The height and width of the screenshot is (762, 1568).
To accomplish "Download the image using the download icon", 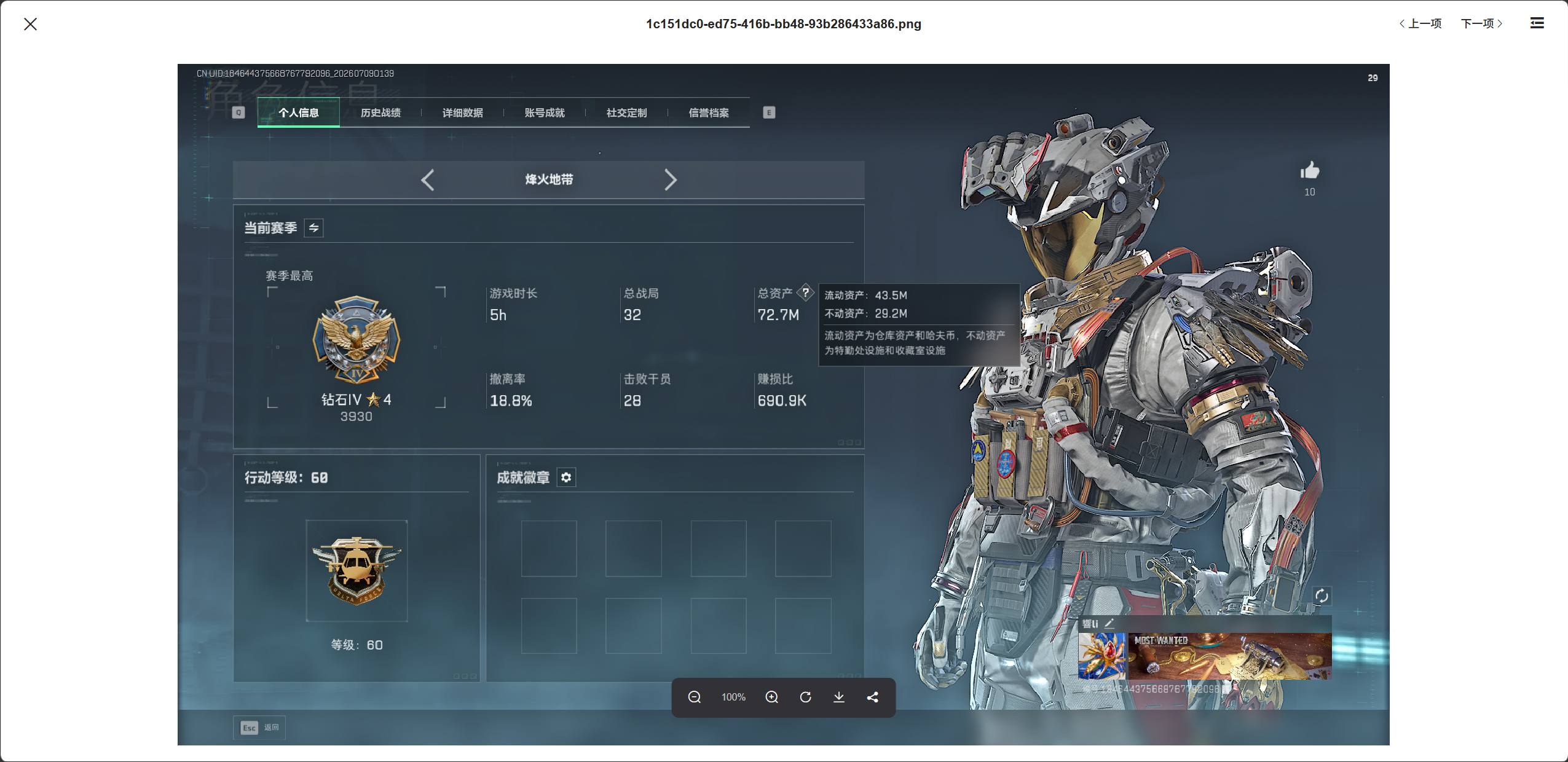I will point(838,697).
